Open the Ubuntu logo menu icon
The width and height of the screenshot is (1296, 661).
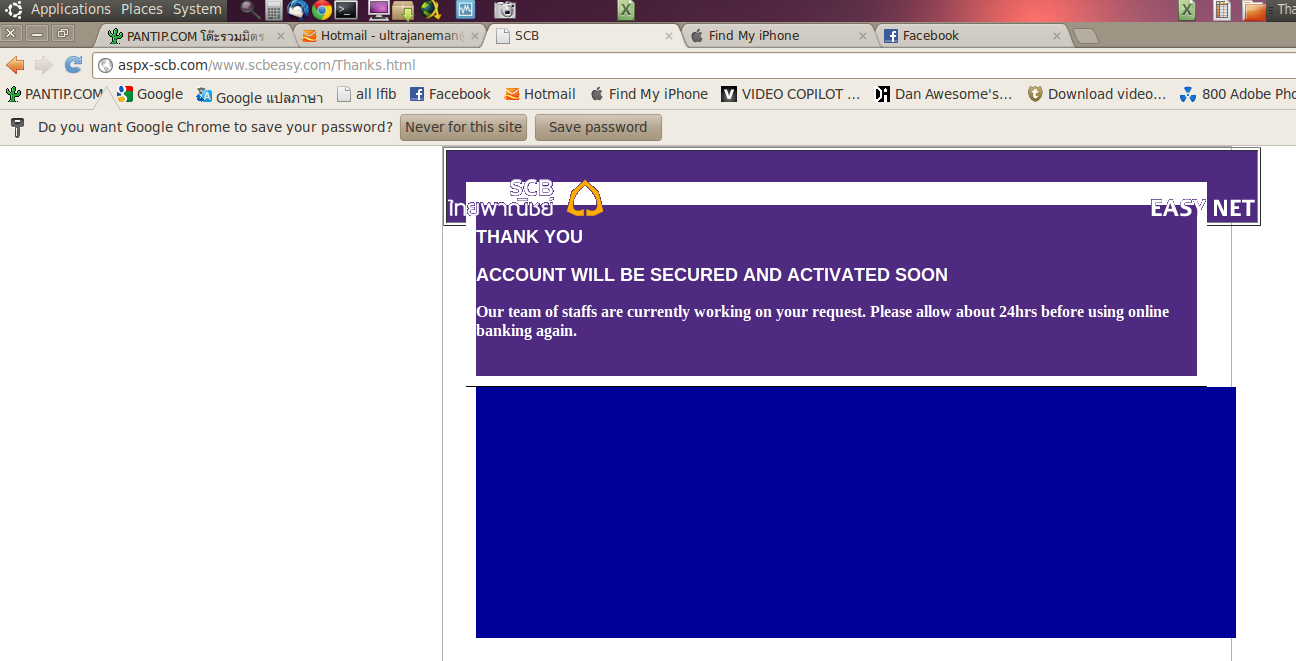(x=14, y=10)
